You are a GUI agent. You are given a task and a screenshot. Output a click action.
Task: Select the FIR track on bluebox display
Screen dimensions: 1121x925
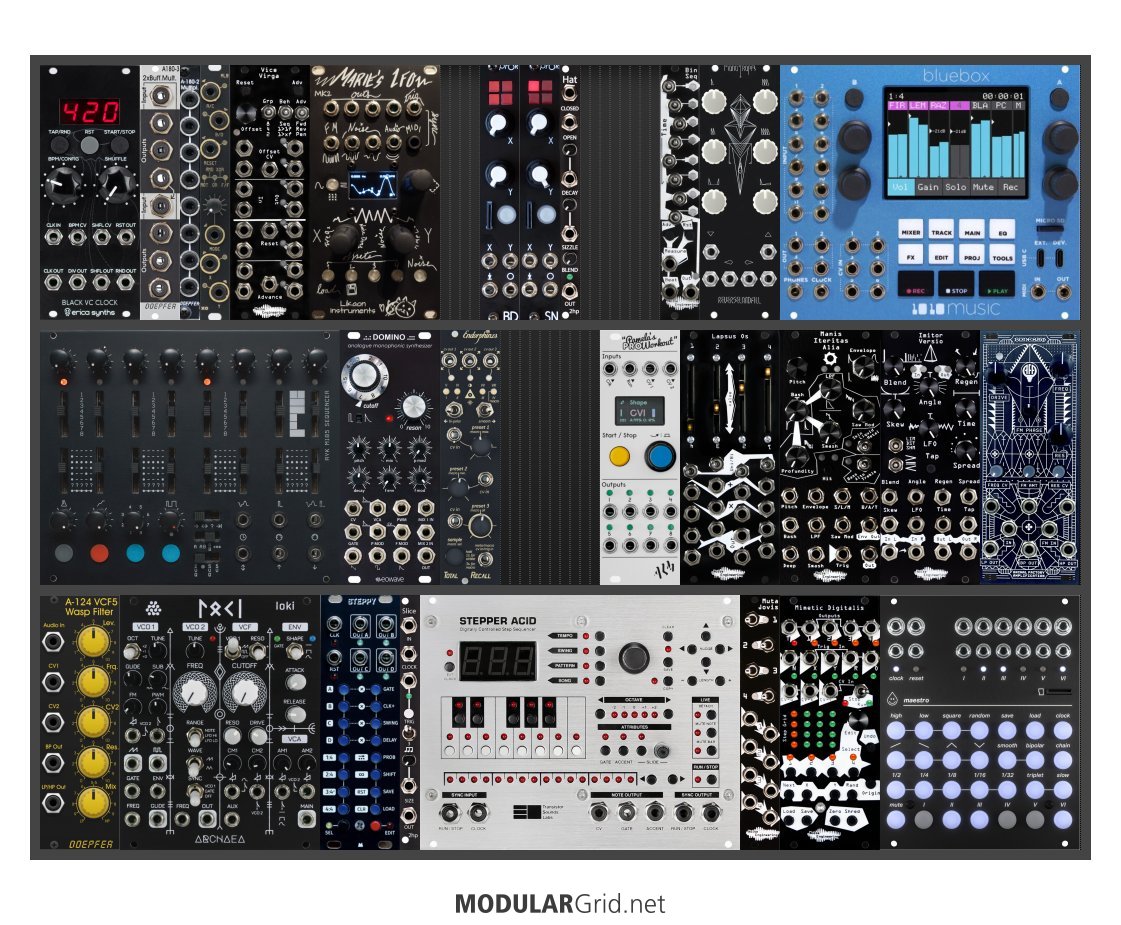point(897,106)
